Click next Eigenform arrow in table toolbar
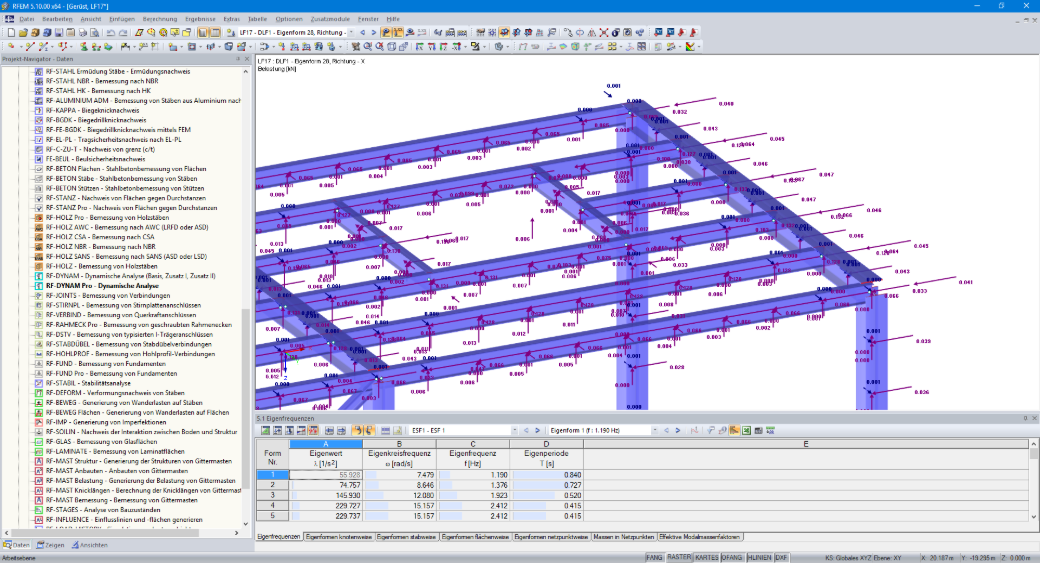The image size is (1040, 563). click(677, 430)
